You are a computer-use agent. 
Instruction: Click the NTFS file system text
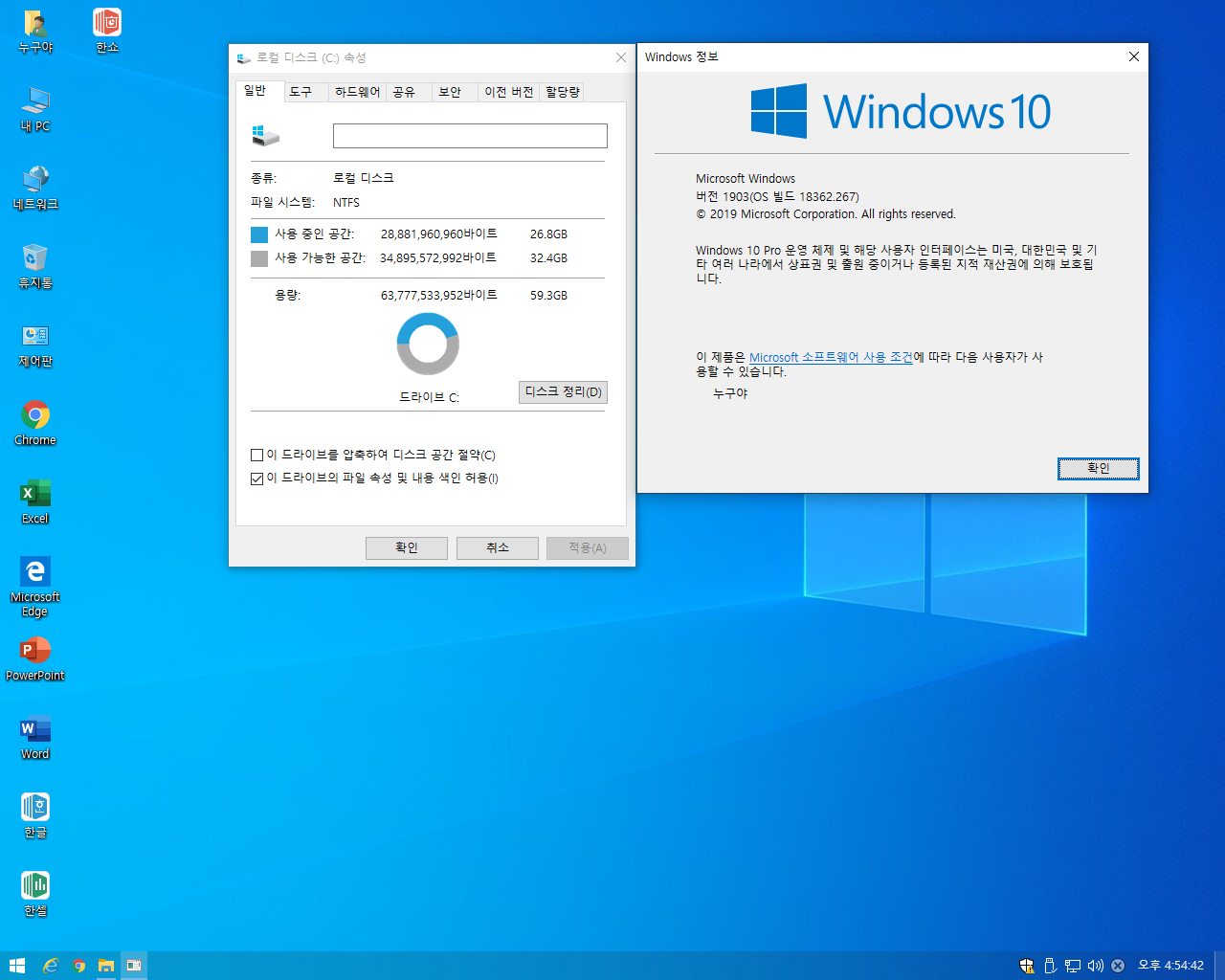[346, 203]
